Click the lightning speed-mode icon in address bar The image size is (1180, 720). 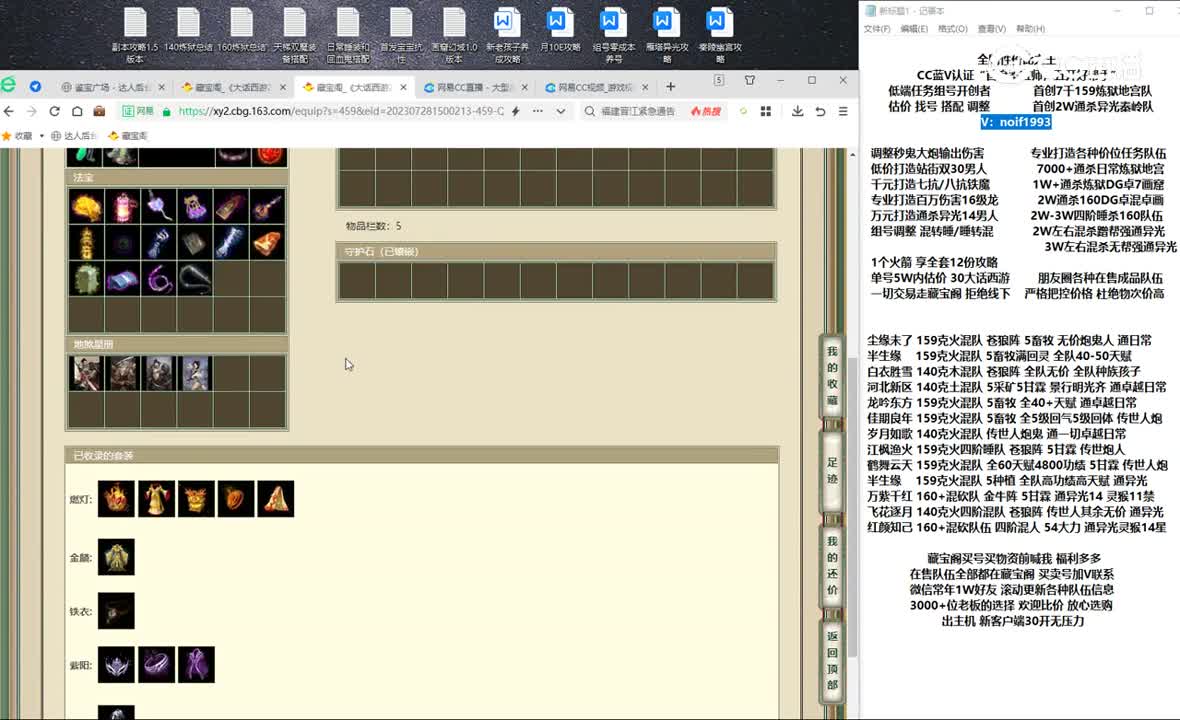tap(515, 111)
